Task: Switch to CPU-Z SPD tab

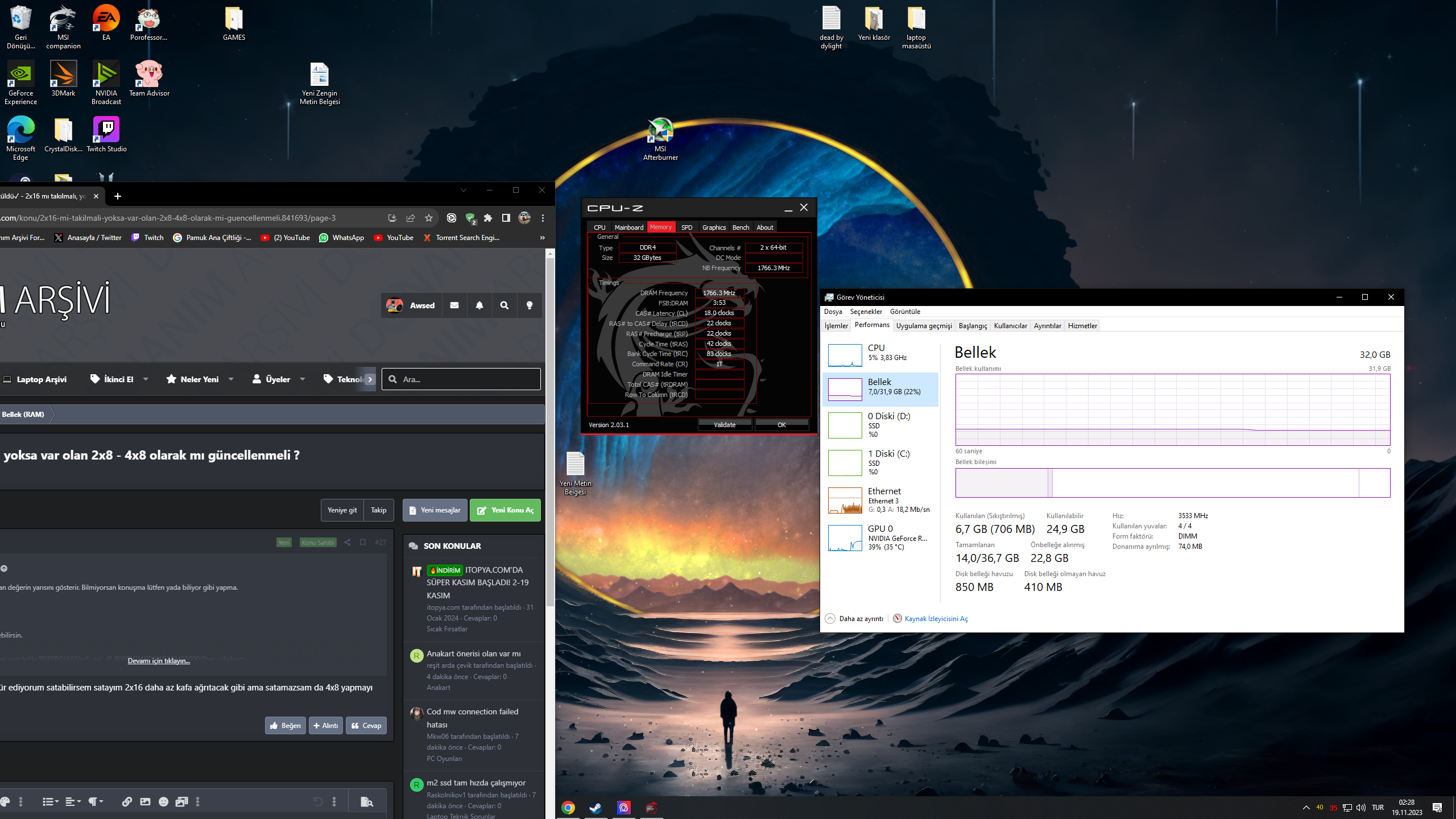Action: click(686, 227)
